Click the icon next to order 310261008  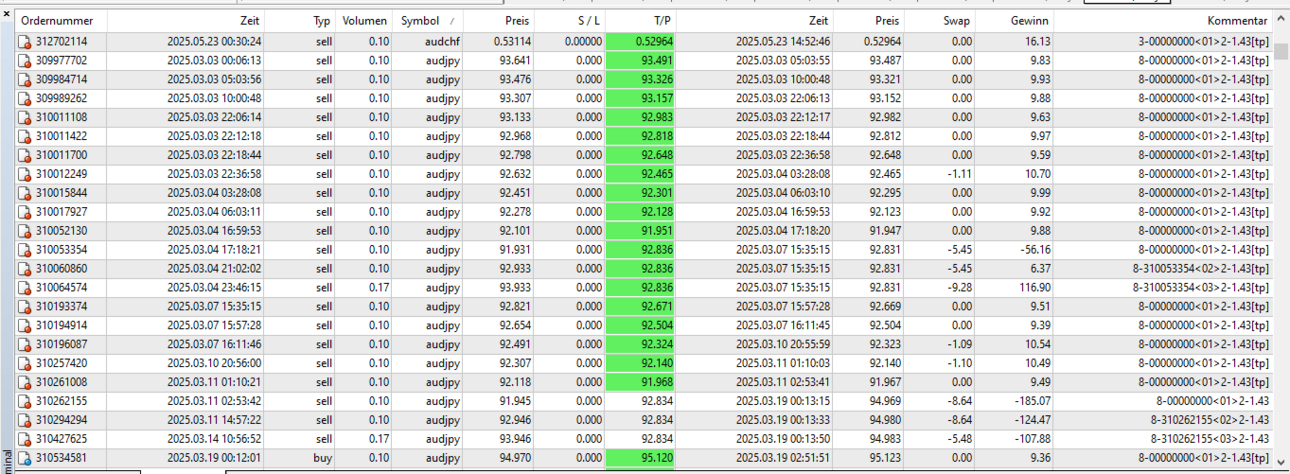(x=25, y=382)
